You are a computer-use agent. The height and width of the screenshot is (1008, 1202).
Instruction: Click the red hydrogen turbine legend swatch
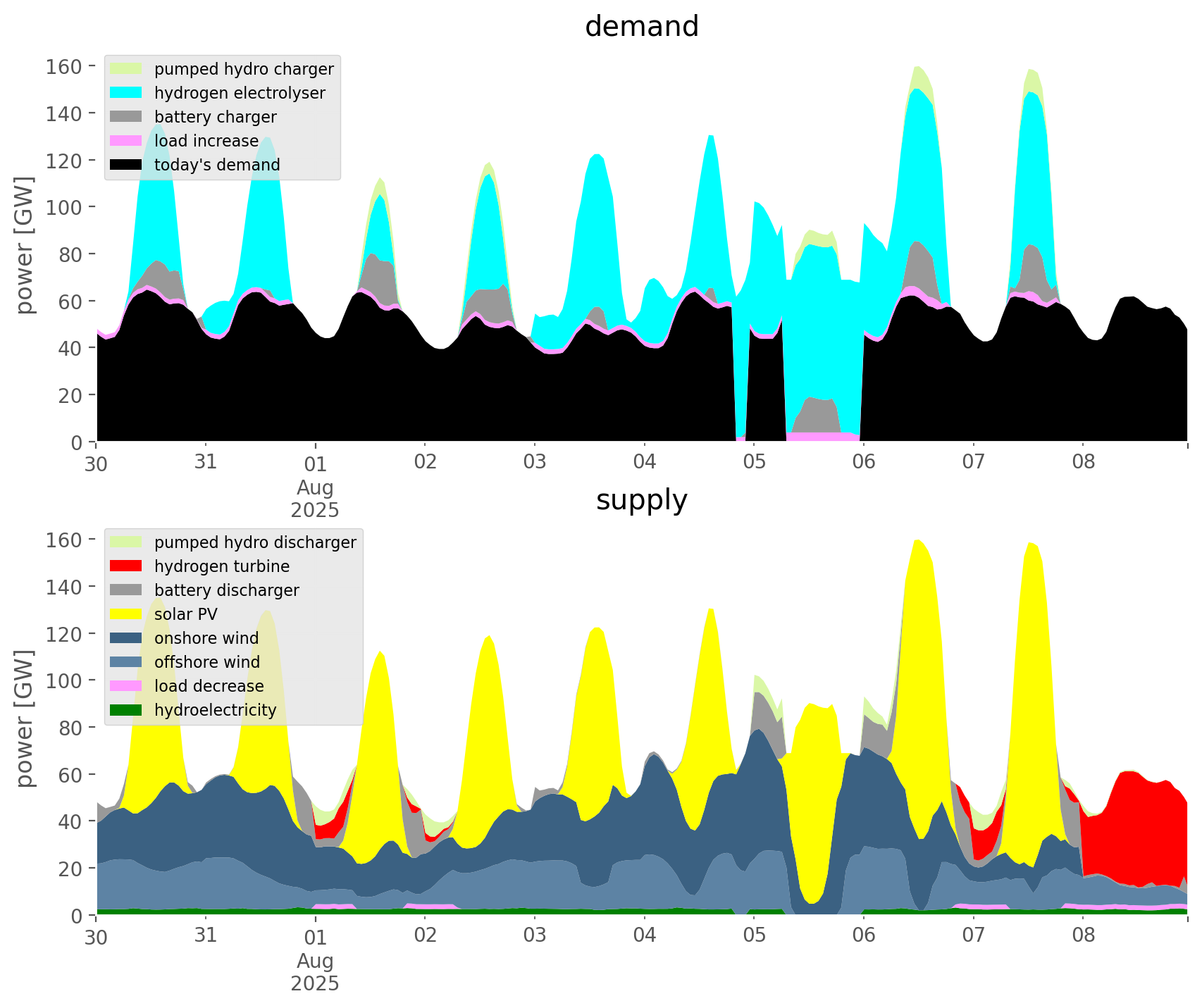126,566
